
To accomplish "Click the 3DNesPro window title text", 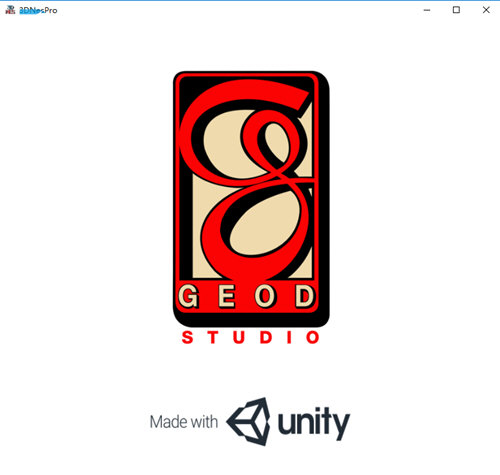I will 38,11.
